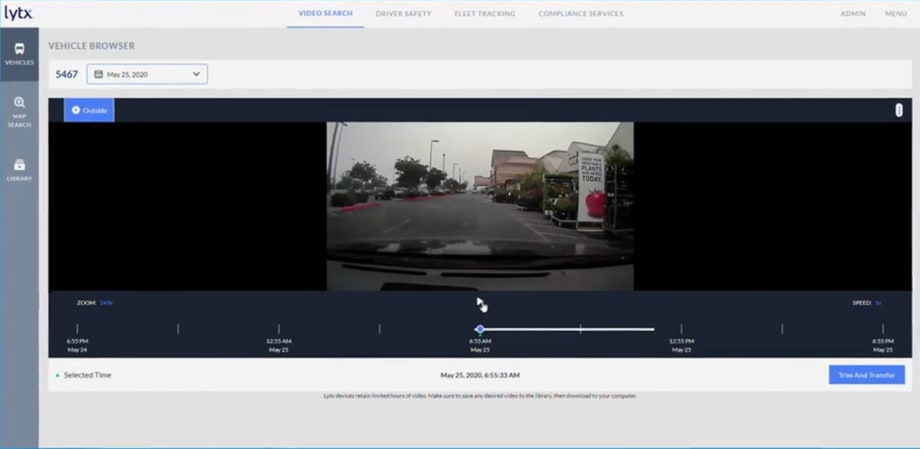Open the Vehicles sidebar section
The height and width of the screenshot is (449, 920).
(19, 53)
